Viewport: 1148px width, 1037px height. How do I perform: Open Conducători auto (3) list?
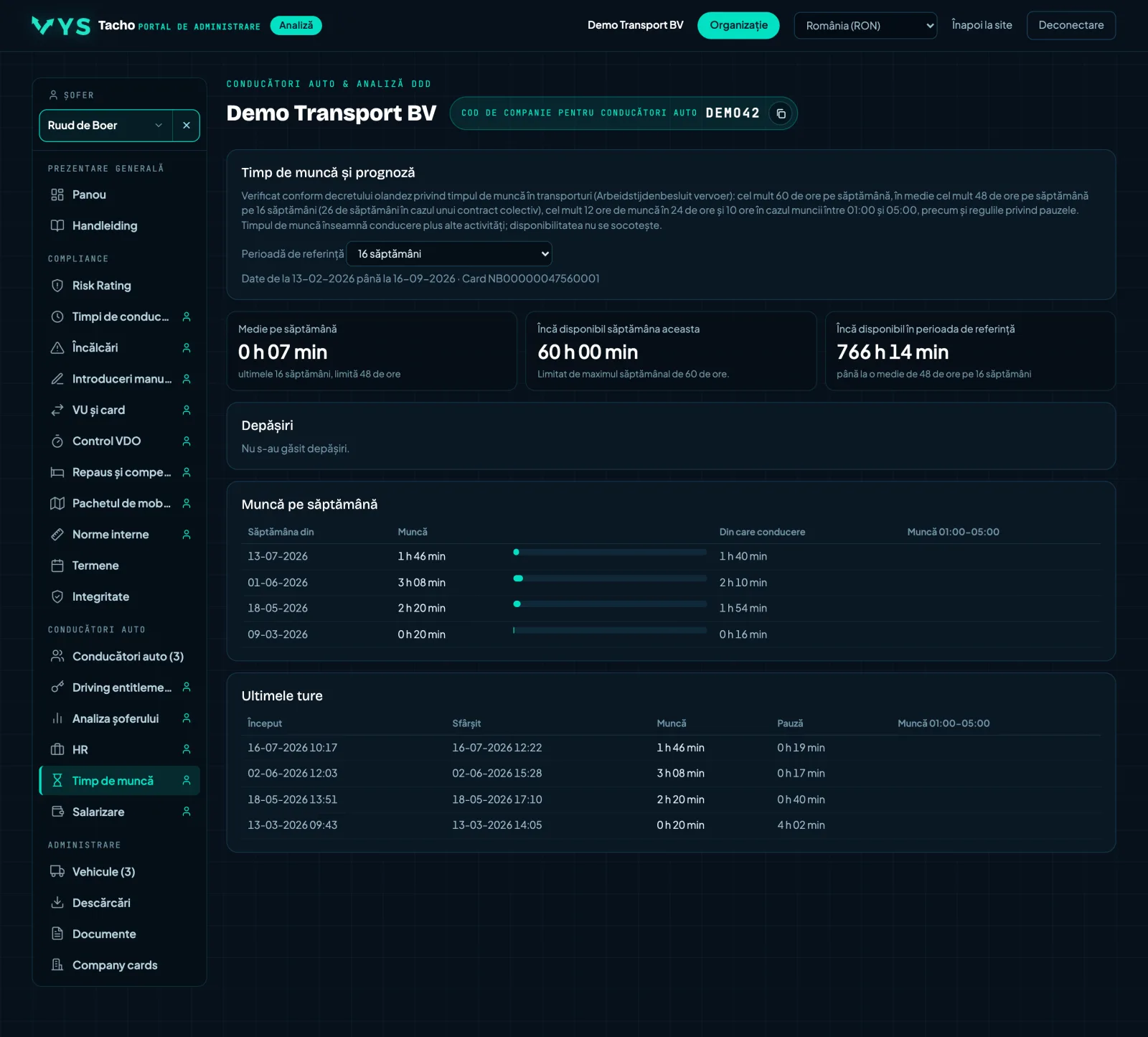[119, 657]
